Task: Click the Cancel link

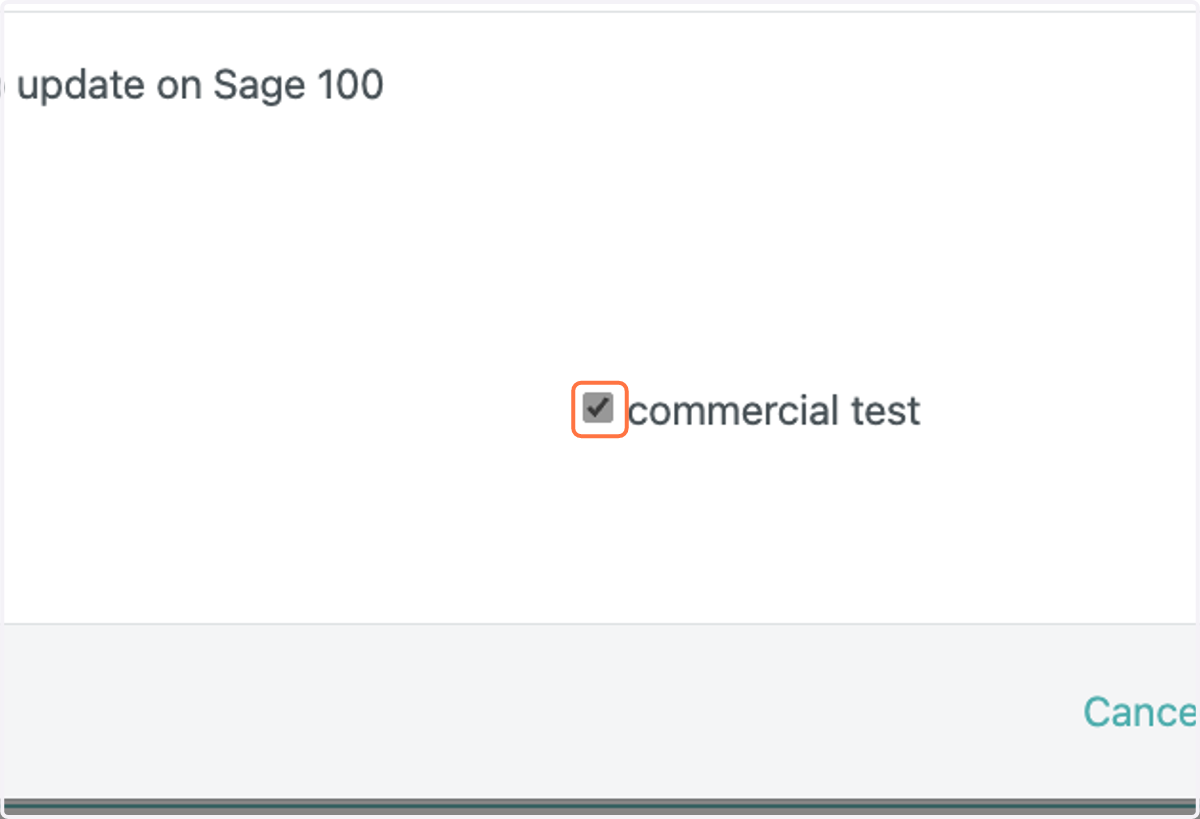Action: 1141,712
